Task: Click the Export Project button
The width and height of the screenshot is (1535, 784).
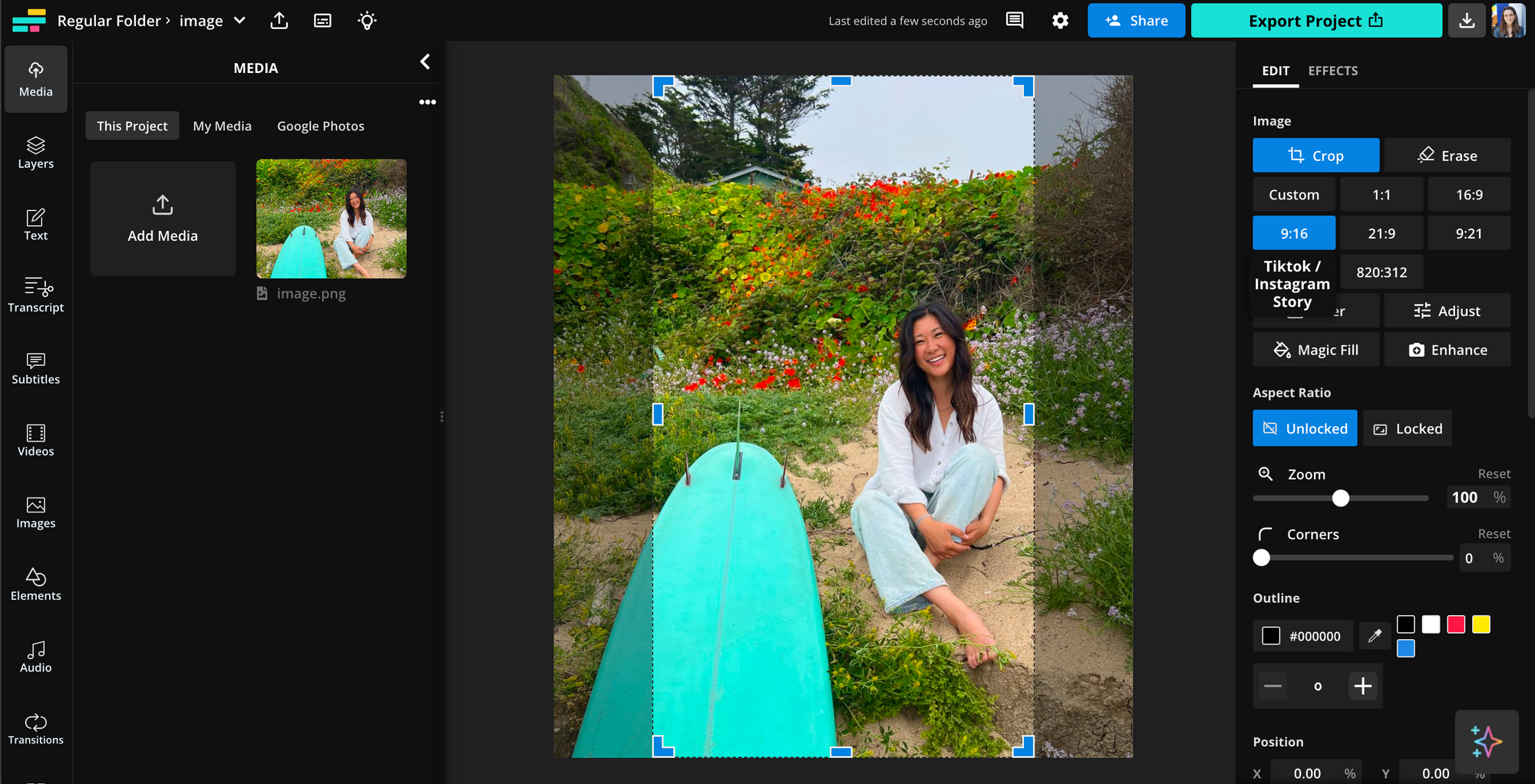Action: (1315, 21)
